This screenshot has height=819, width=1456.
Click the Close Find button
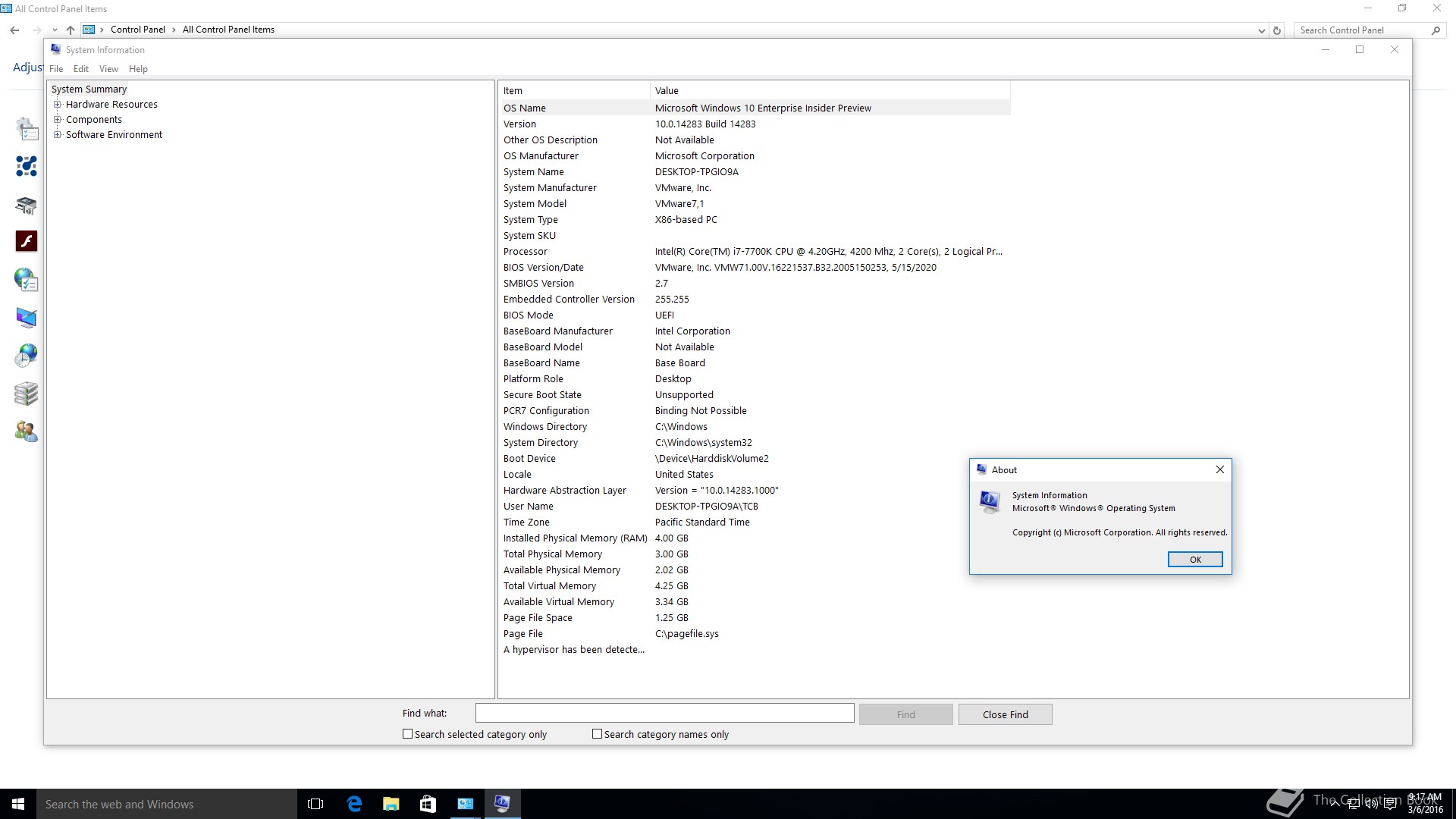point(1005,714)
